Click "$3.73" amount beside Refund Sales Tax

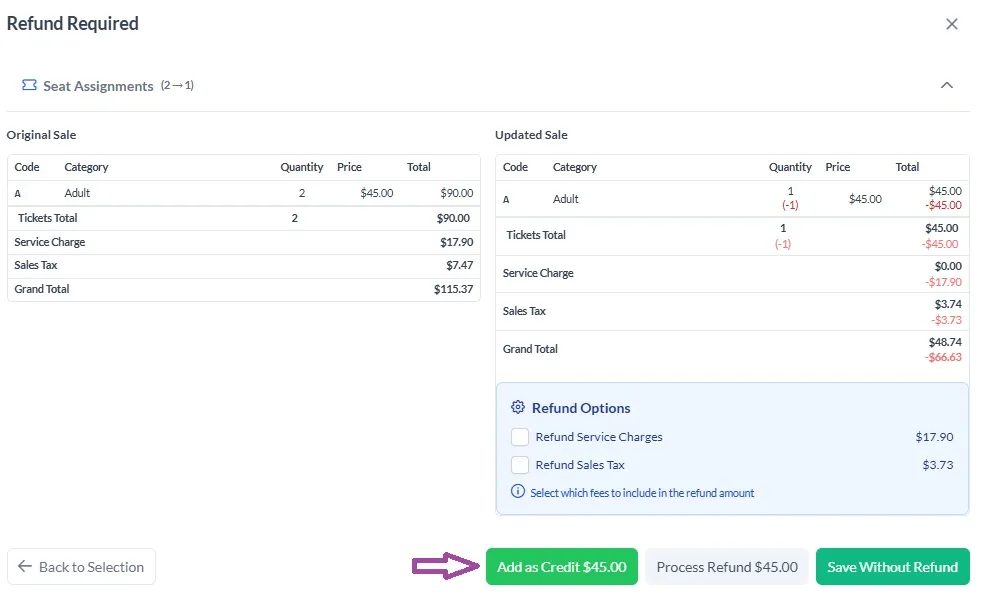[x=938, y=465]
